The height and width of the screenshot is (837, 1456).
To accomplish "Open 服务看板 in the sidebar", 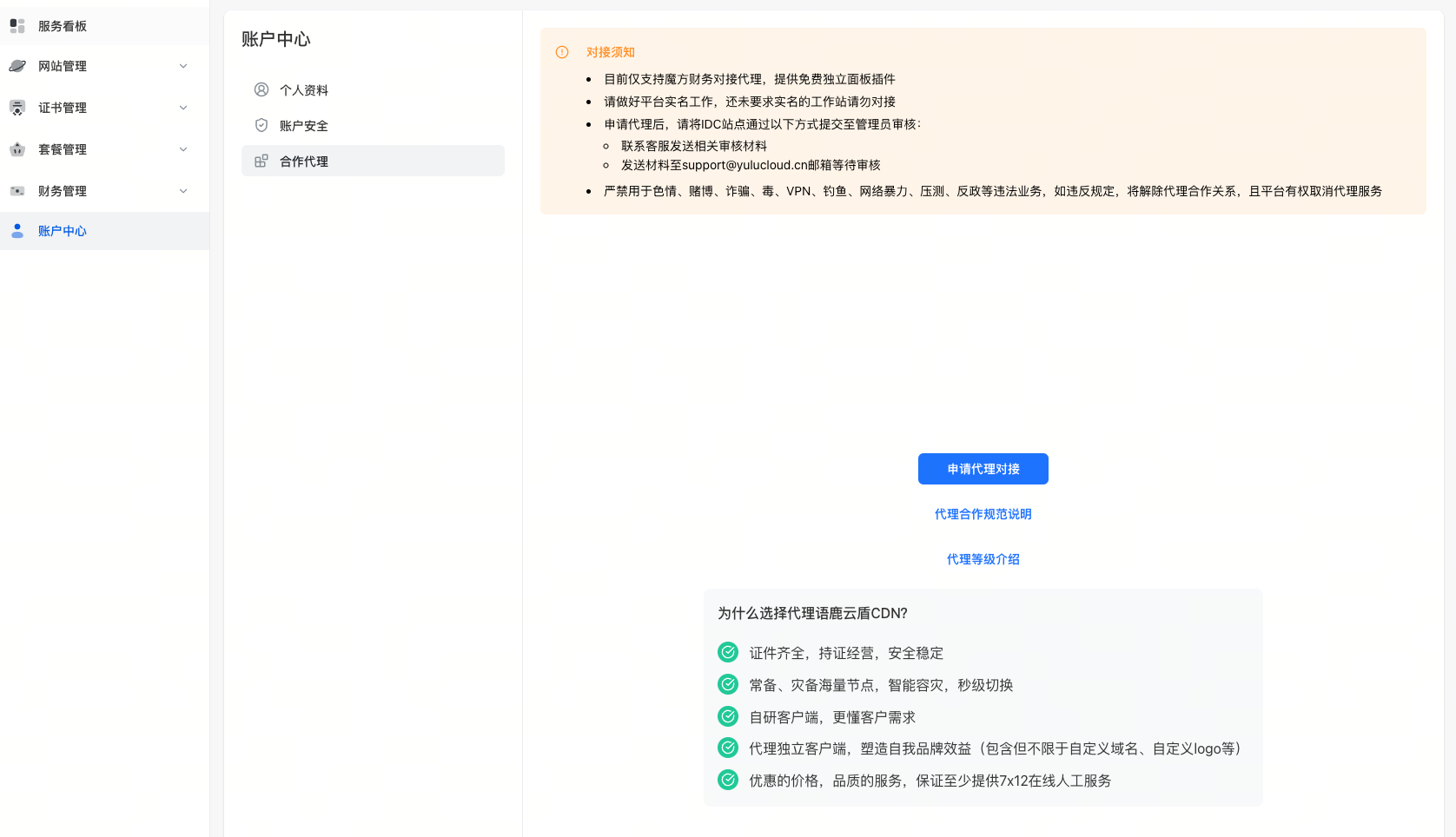I will 63,26.
